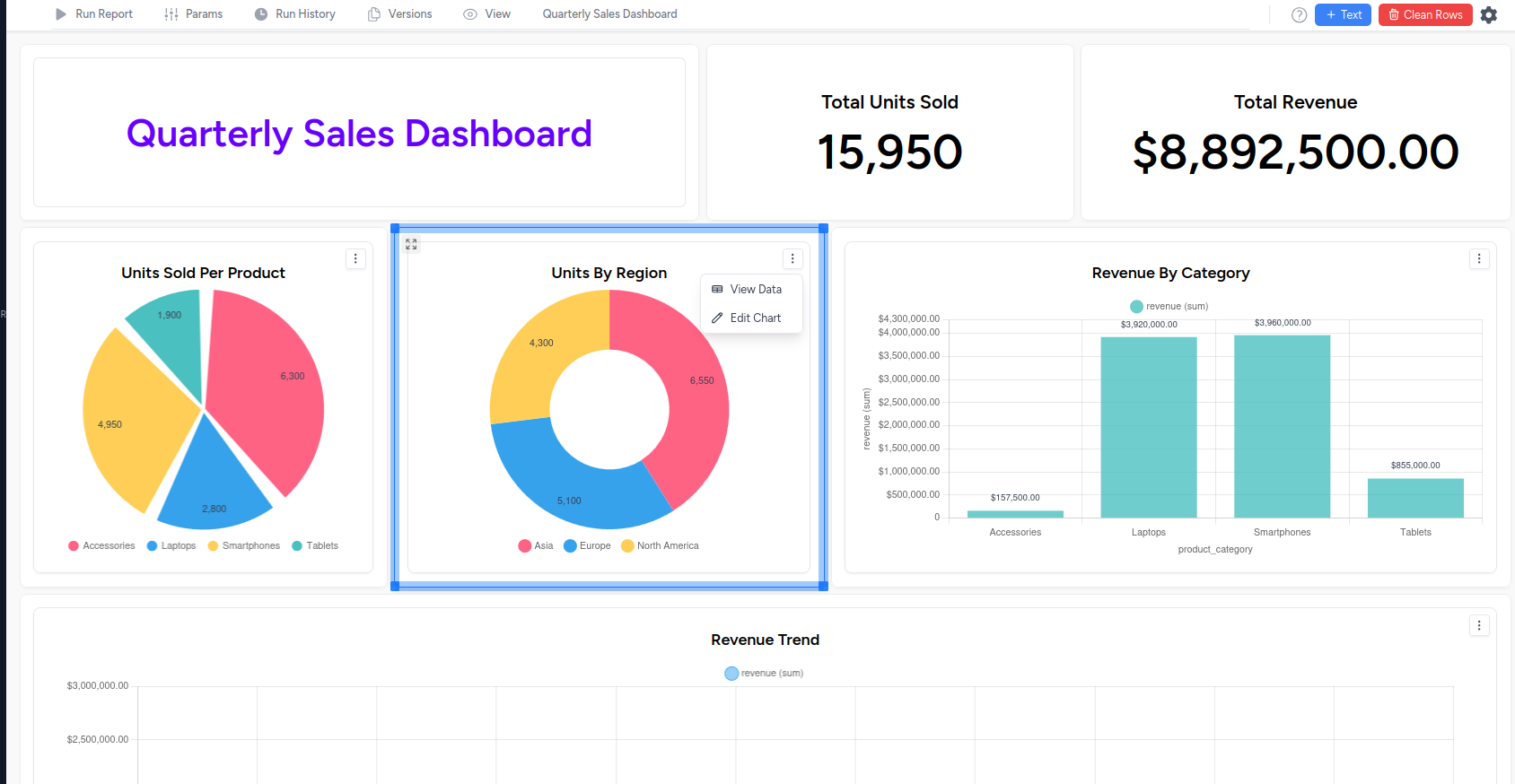Click the help question mark icon

click(x=1299, y=14)
